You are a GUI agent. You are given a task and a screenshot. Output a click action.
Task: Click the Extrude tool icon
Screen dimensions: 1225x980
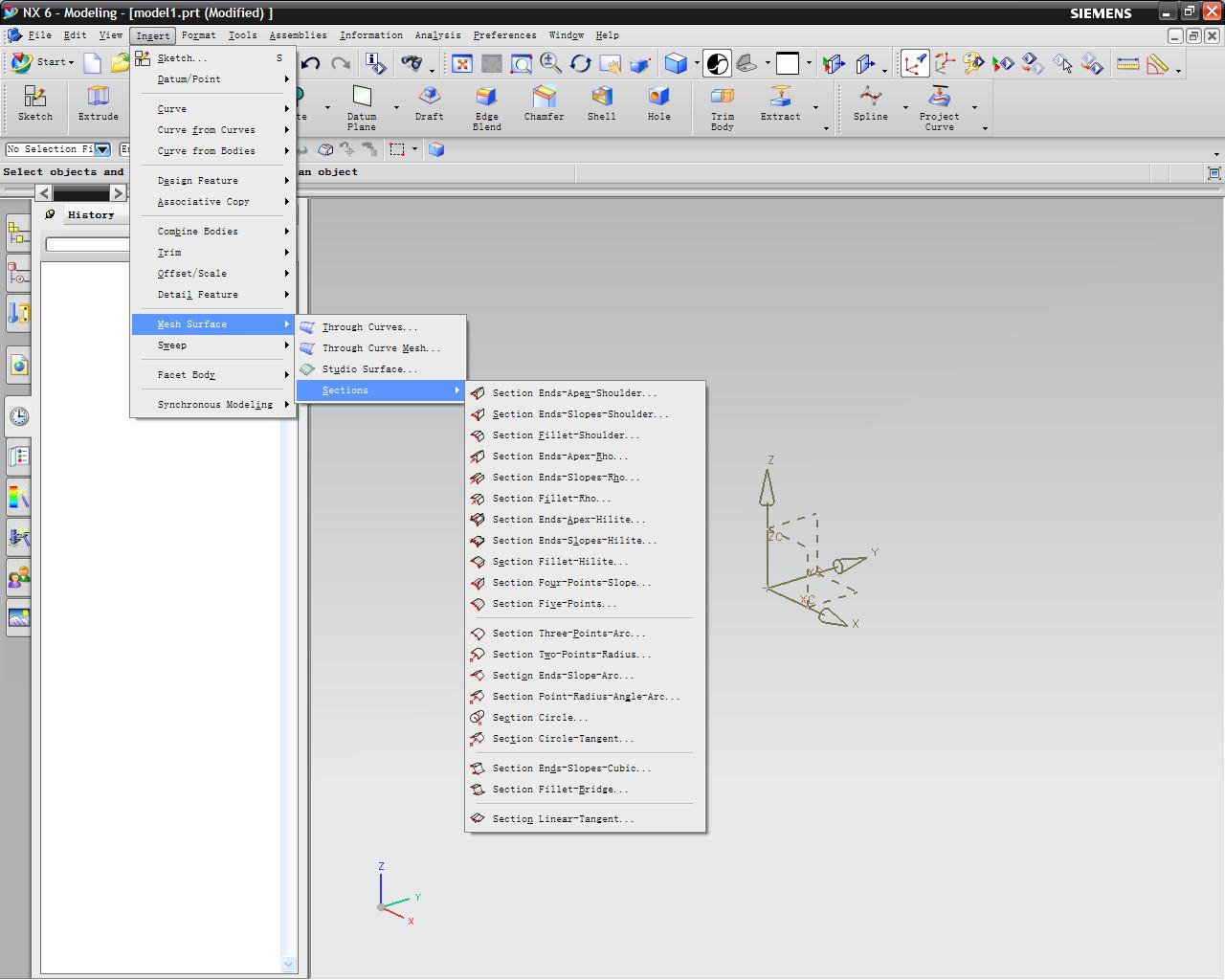98,103
